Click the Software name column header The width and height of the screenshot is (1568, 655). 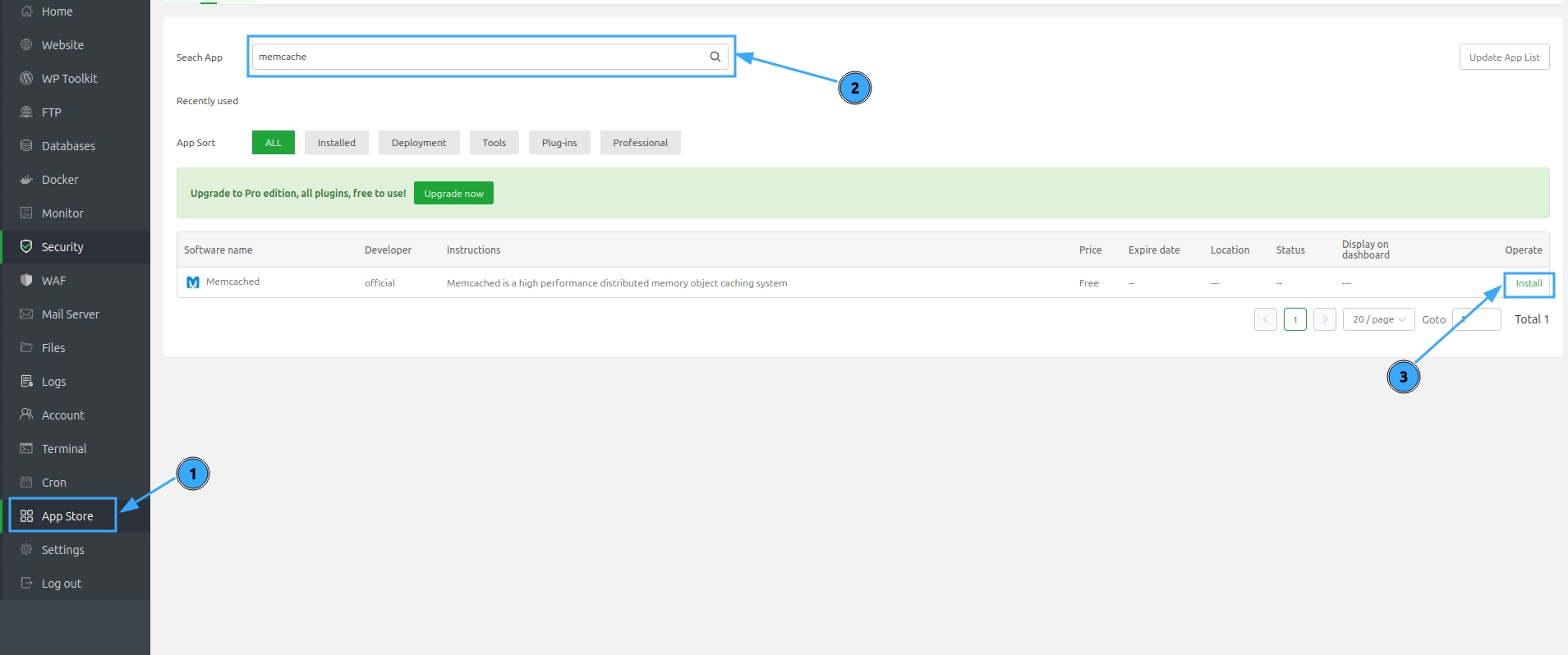click(218, 250)
